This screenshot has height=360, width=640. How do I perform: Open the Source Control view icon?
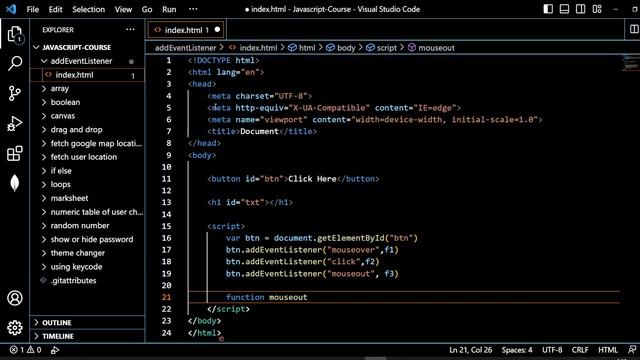[15, 93]
